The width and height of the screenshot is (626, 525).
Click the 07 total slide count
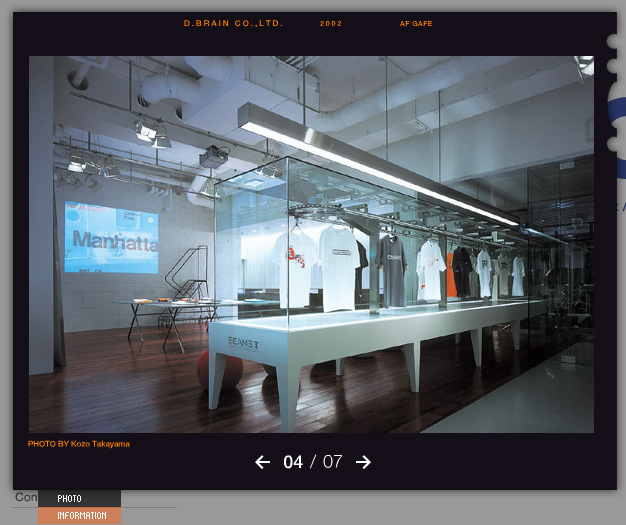[332, 462]
